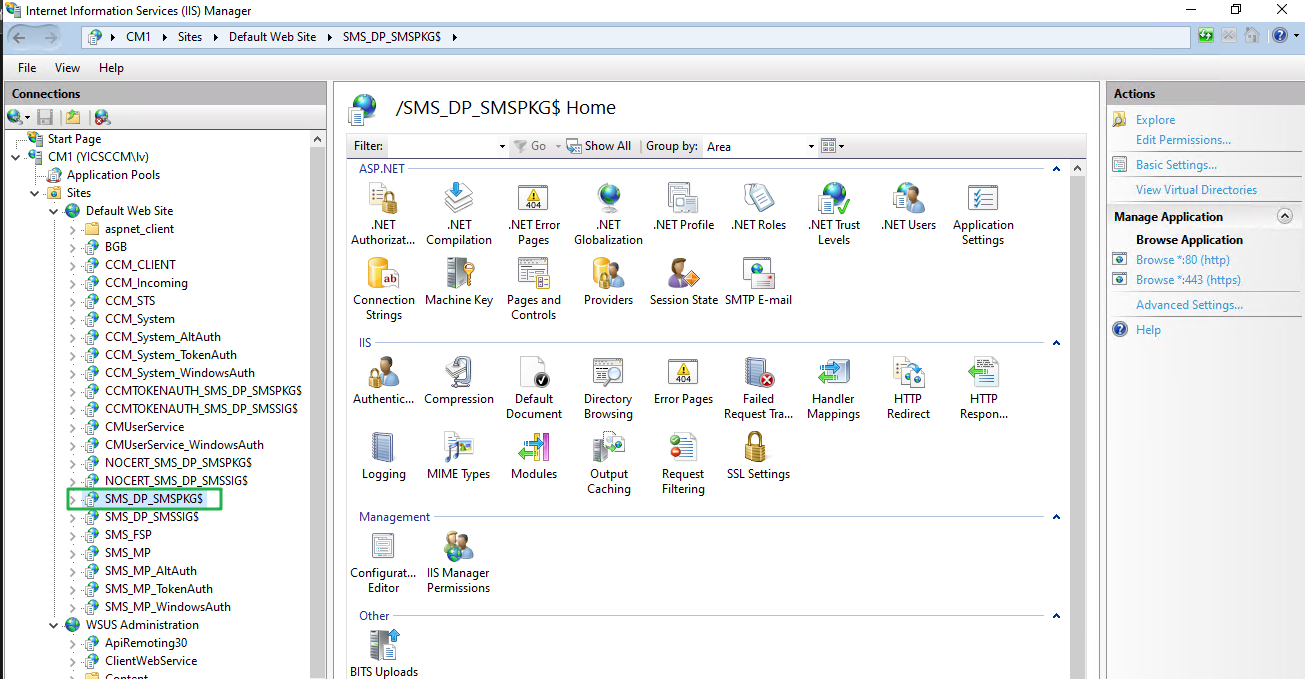
Task: Expand the SMS_MP application node
Action: tap(72, 553)
